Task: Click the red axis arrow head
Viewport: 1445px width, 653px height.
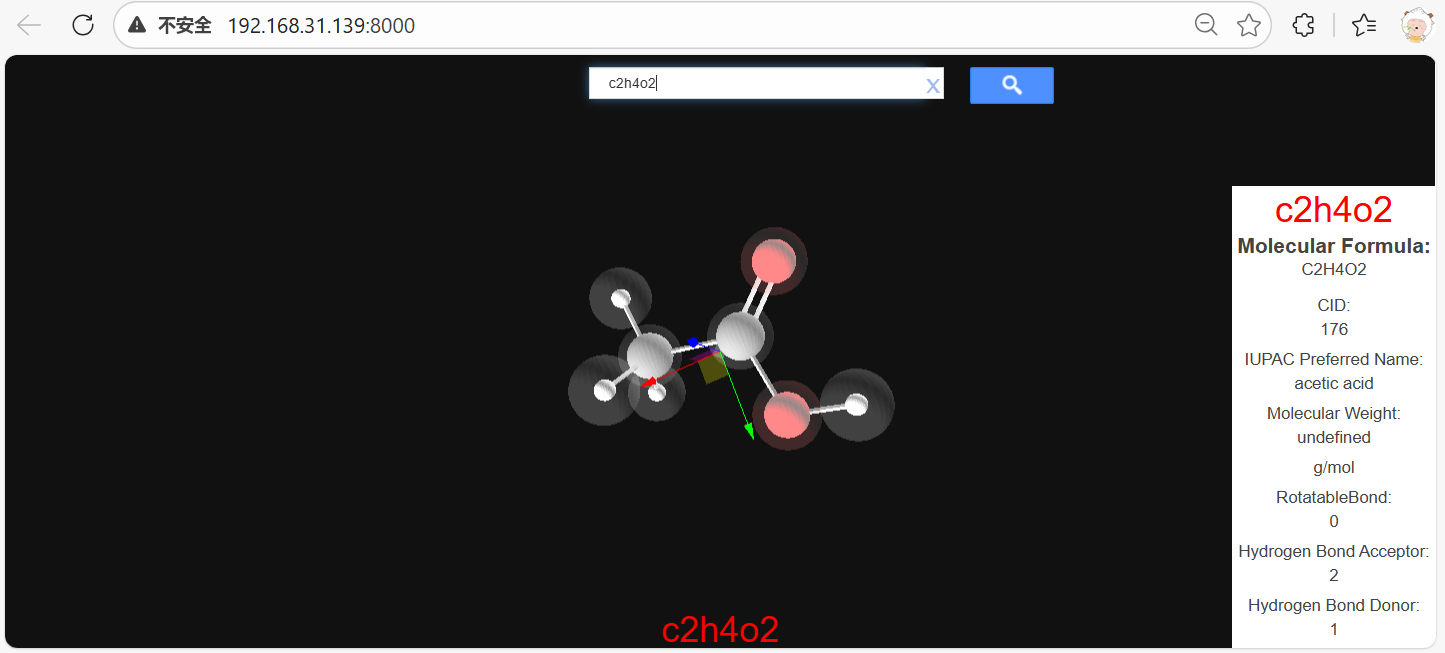Action: (x=650, y=382)
